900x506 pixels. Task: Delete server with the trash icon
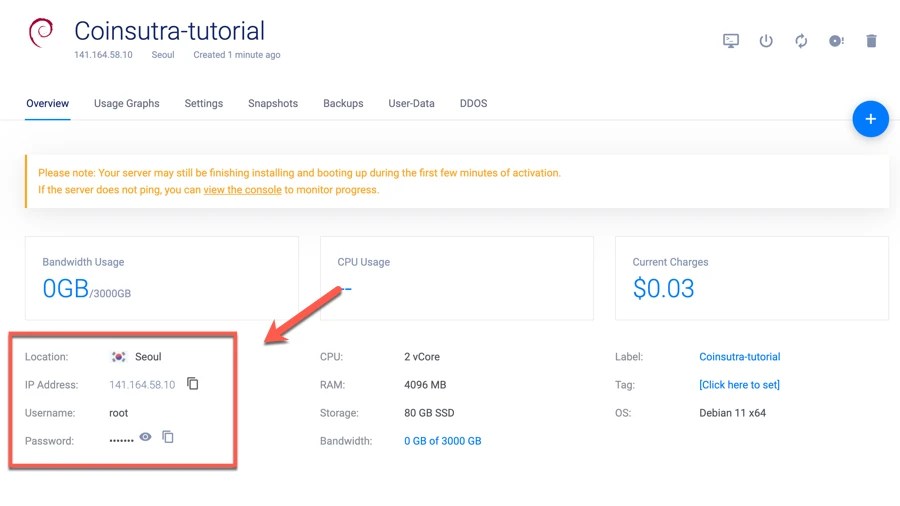point(871,41)
